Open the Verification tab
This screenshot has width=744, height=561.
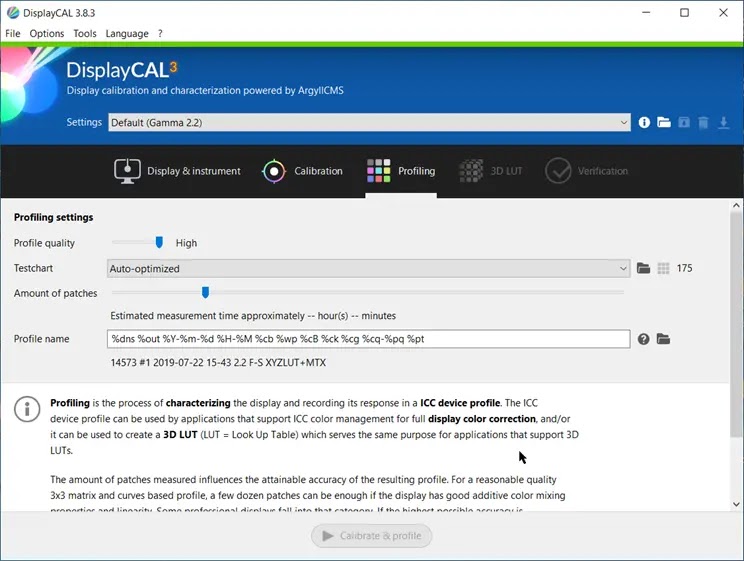coord(586,171)
